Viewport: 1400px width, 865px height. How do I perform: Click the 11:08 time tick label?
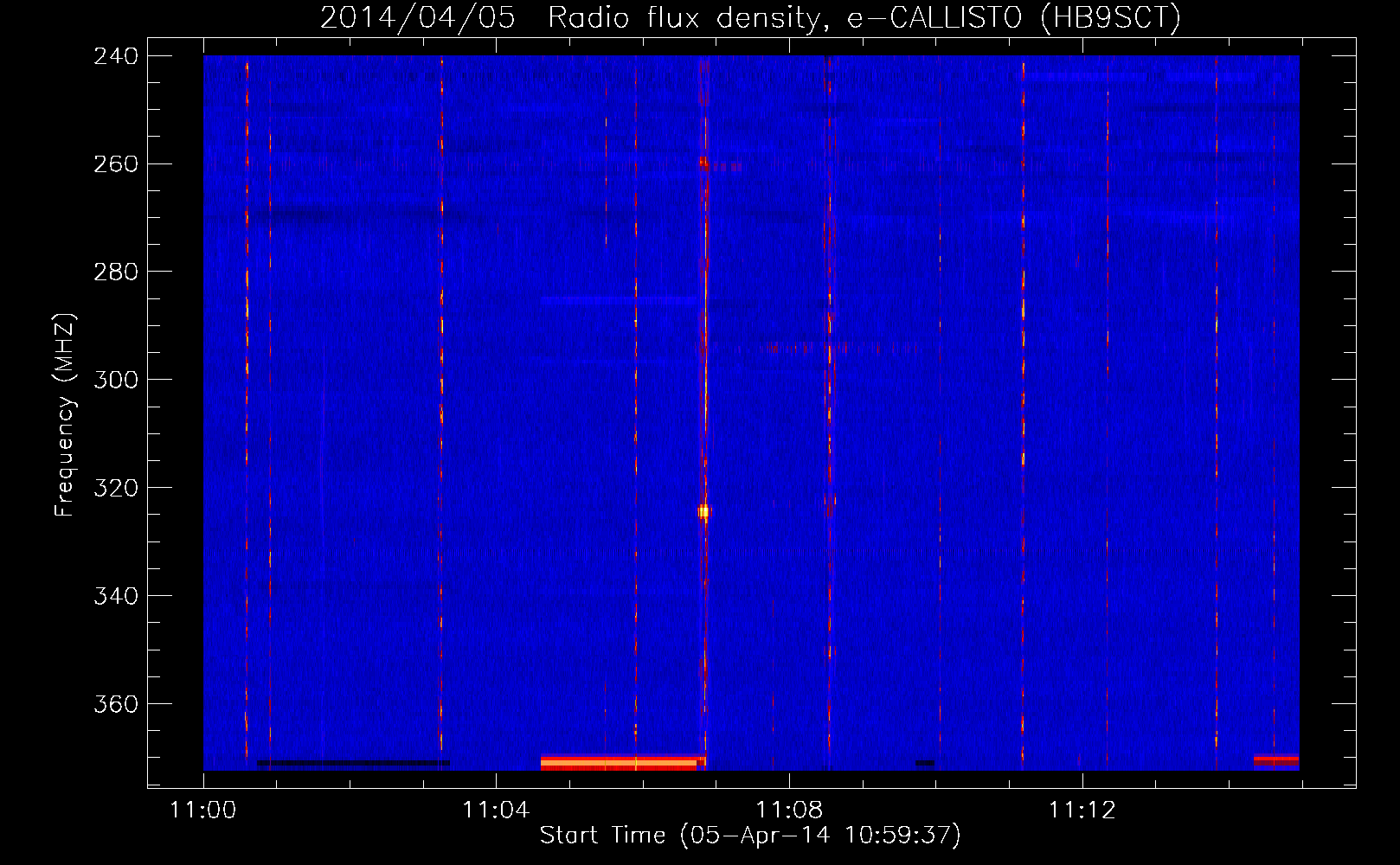tap(789, 811)
